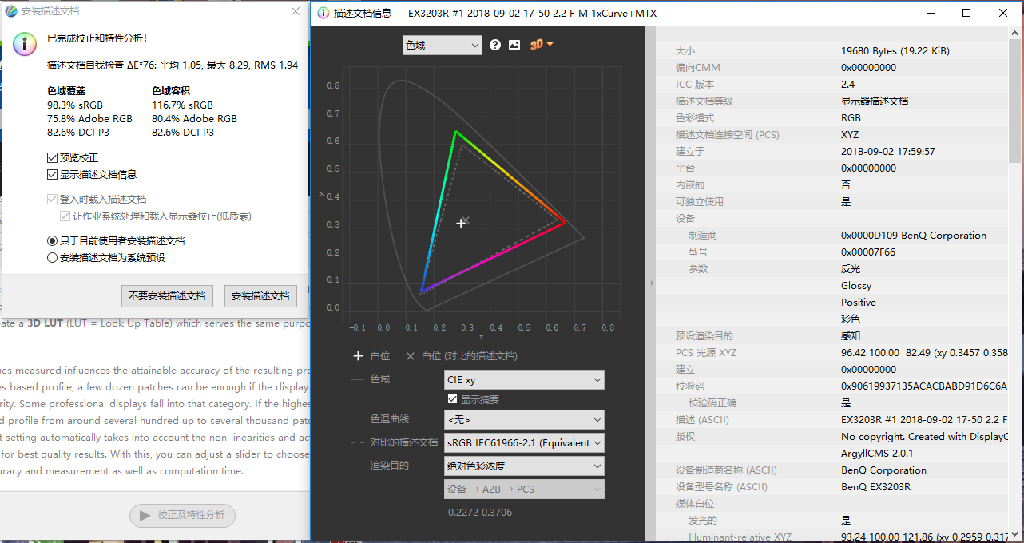Open the sRGB IEC61966-2.1 comparison profile dropdown
This screenshot has width=1024, height=543.
tap(524, 442)
